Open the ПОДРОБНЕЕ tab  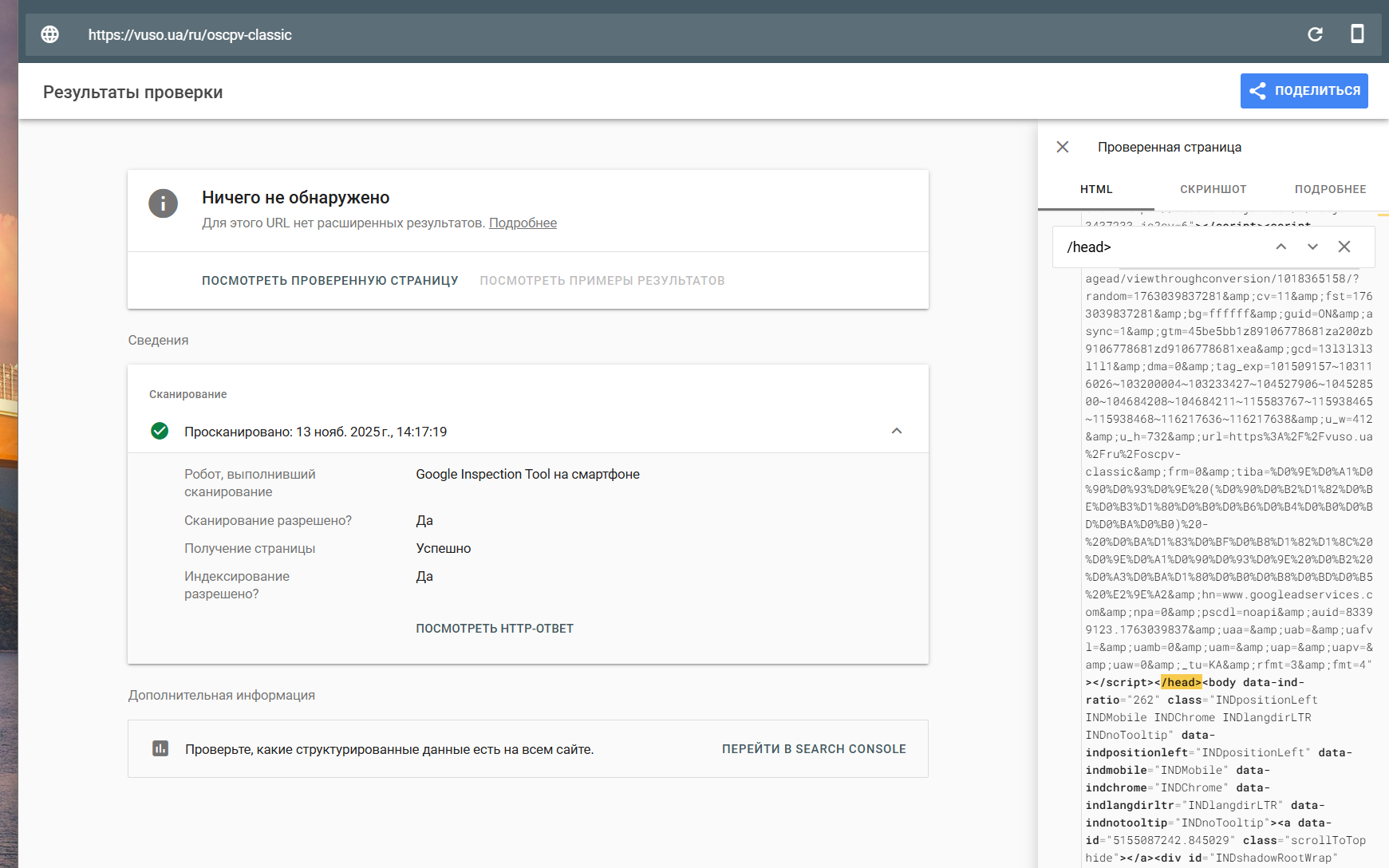pyautogui.click(x=1330, y=189)
